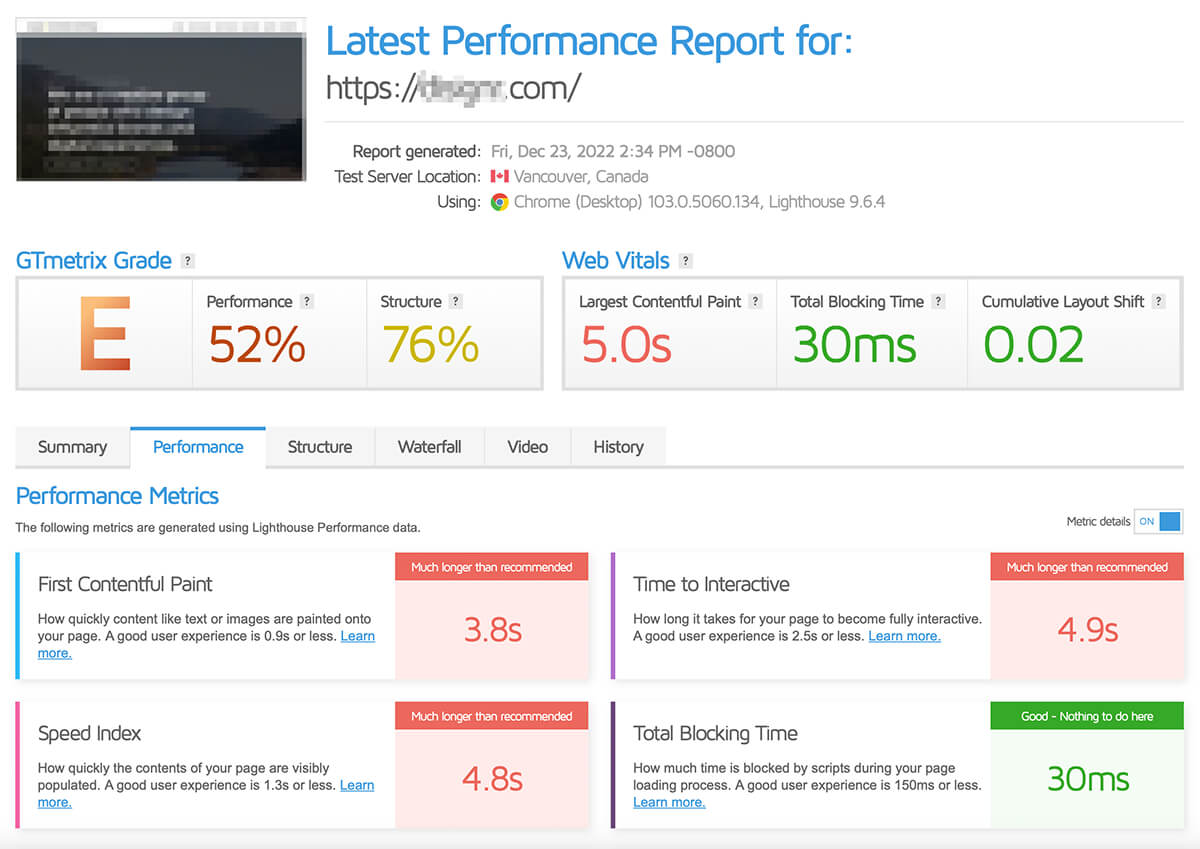Click the Canadian flag icon
The image size is (1200, 849).
pyautogui.click(x=499, y=177)
